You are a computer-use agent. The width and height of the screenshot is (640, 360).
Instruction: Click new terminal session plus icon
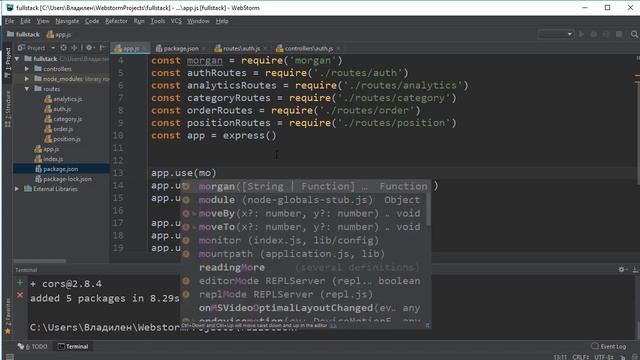20,282
